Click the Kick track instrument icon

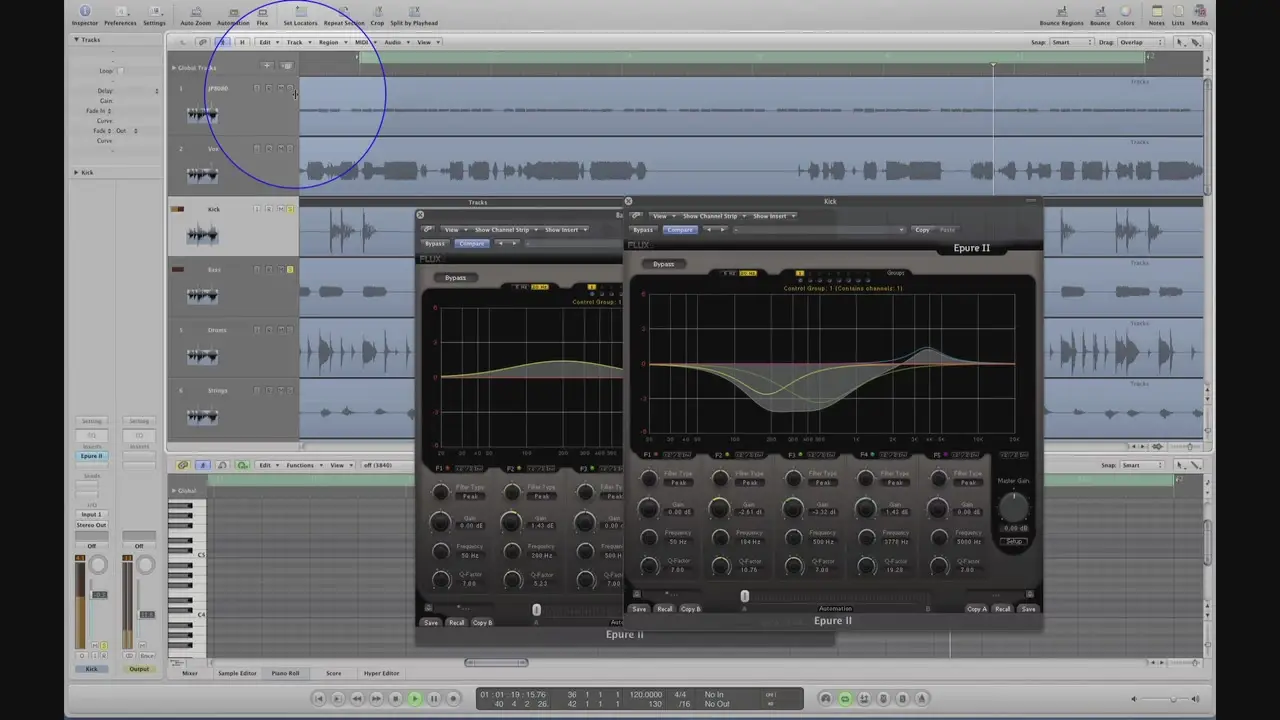tap(202, 235)
